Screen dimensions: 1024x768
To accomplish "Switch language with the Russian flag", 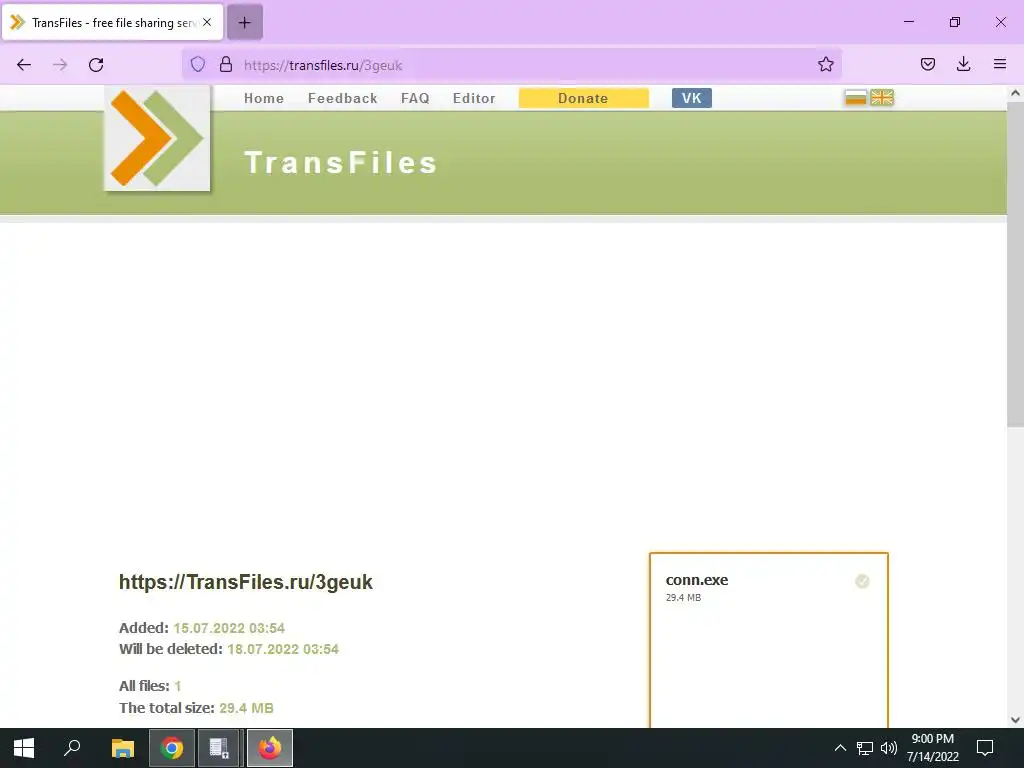I will tap(856, 98).
